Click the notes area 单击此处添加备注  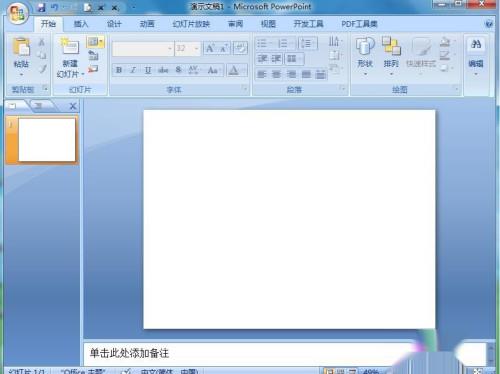click(129, 353)
